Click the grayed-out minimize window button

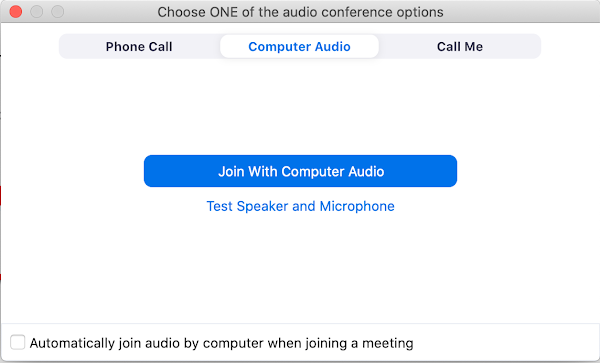click(37, 11)
